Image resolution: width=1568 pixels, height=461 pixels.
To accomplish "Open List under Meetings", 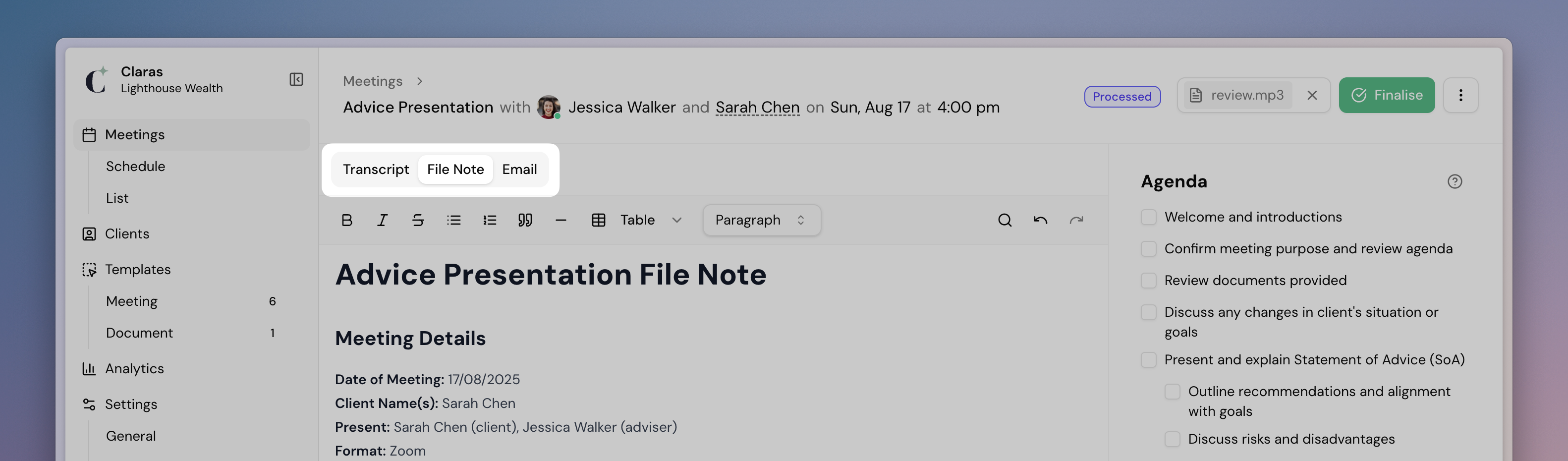I will pyautogui.click(x=117, y=198).
